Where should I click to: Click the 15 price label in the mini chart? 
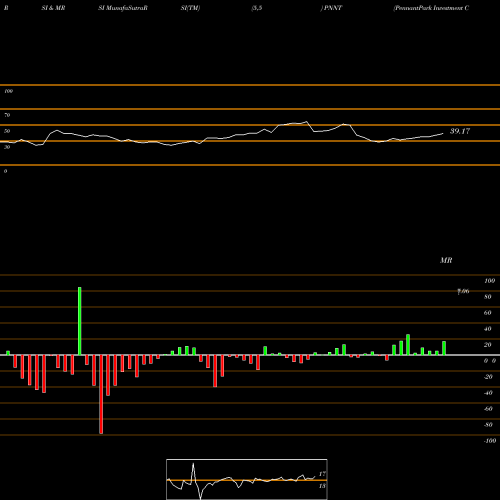322,486
